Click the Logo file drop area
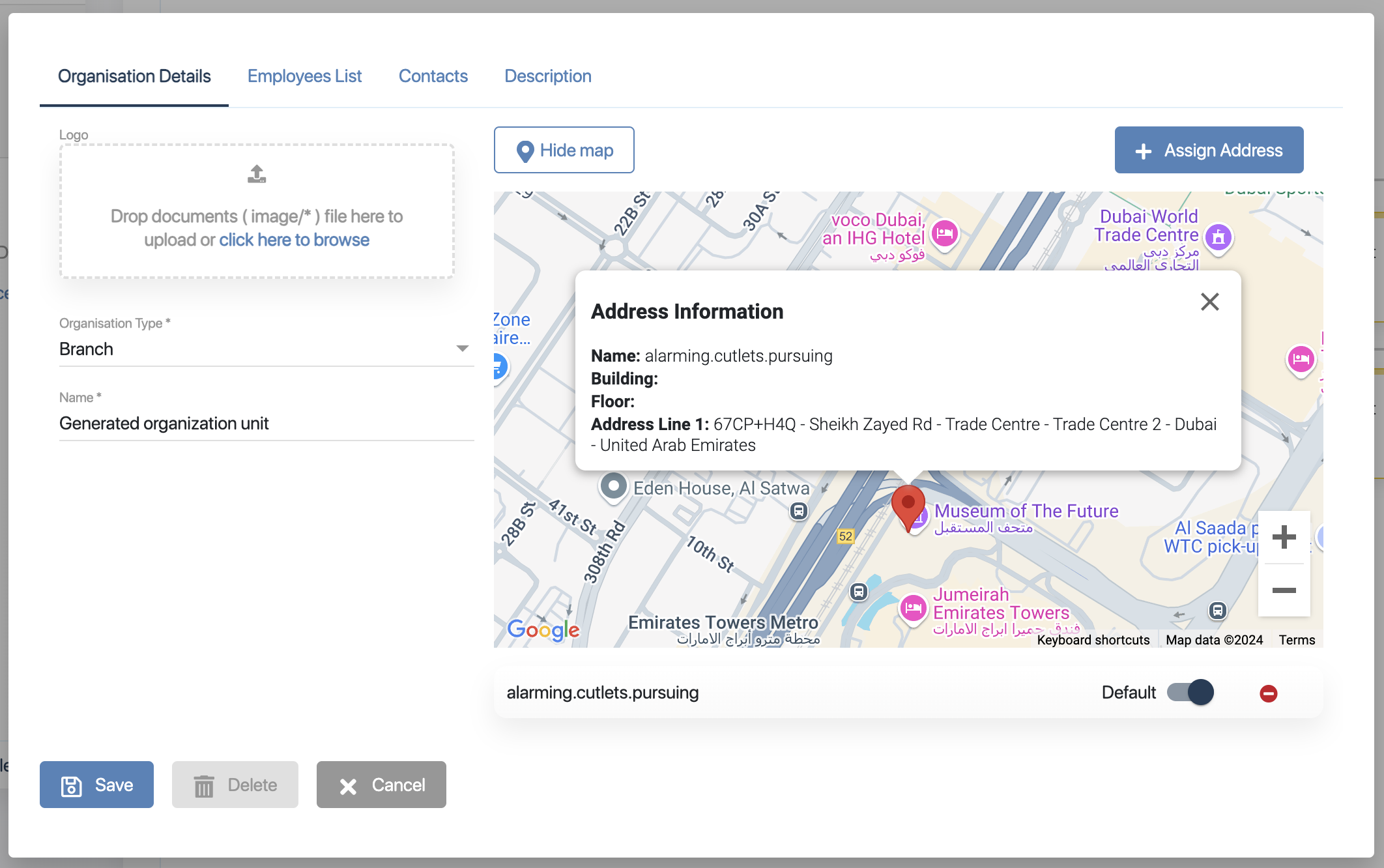 click(257, 211)
